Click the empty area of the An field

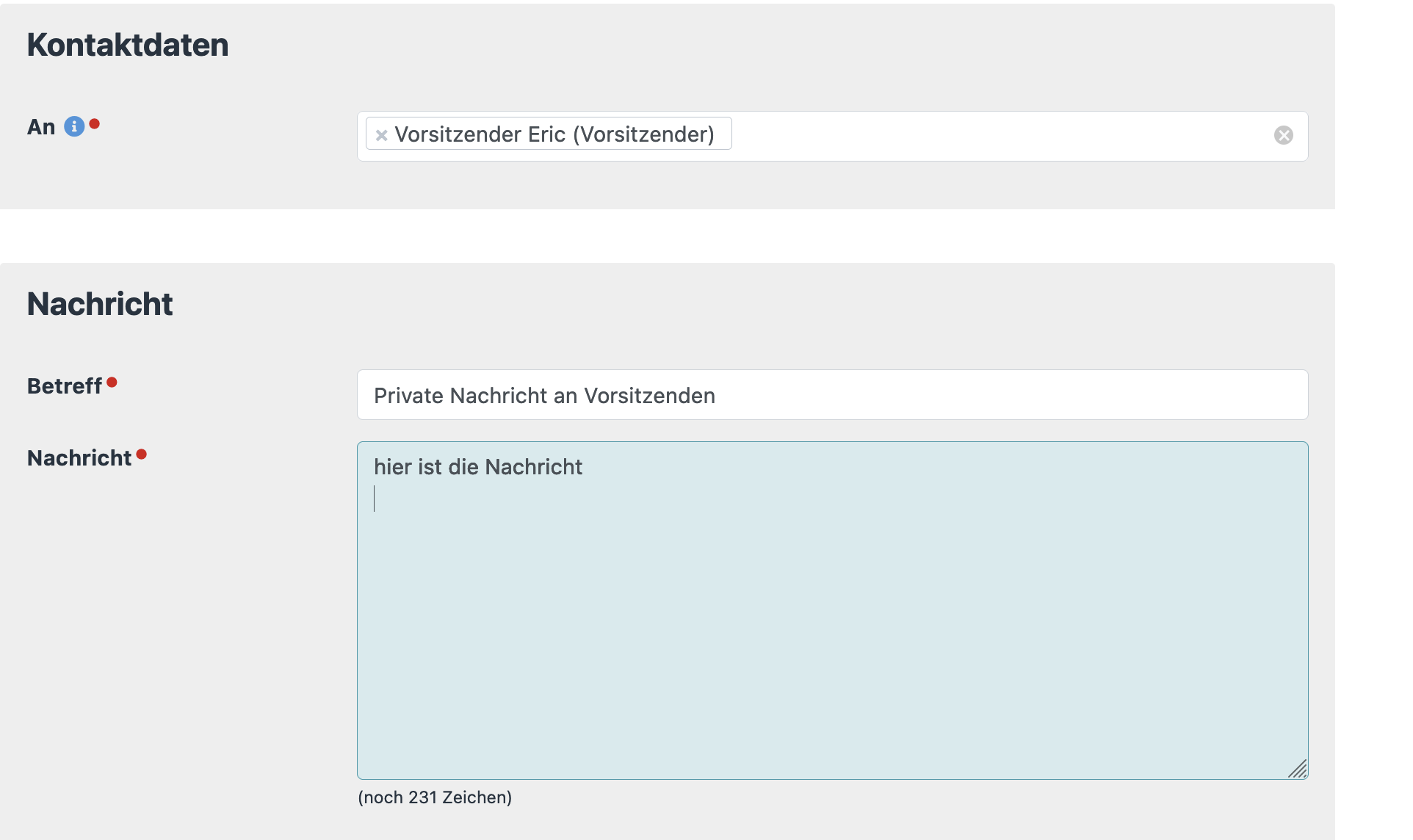coord(991,137)
